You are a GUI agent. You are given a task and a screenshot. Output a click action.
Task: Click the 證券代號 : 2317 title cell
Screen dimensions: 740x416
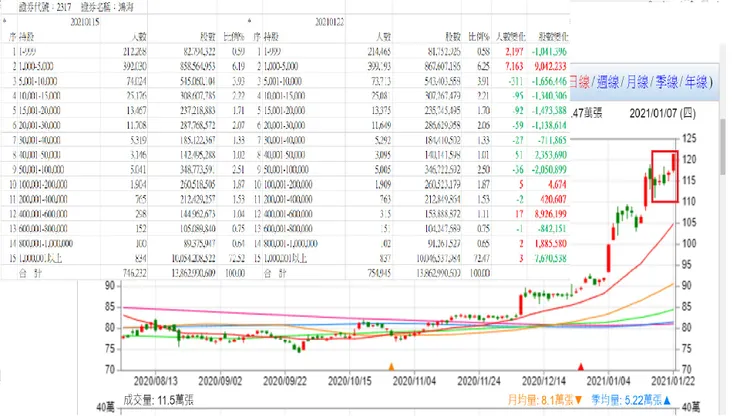tap(45, 7)
